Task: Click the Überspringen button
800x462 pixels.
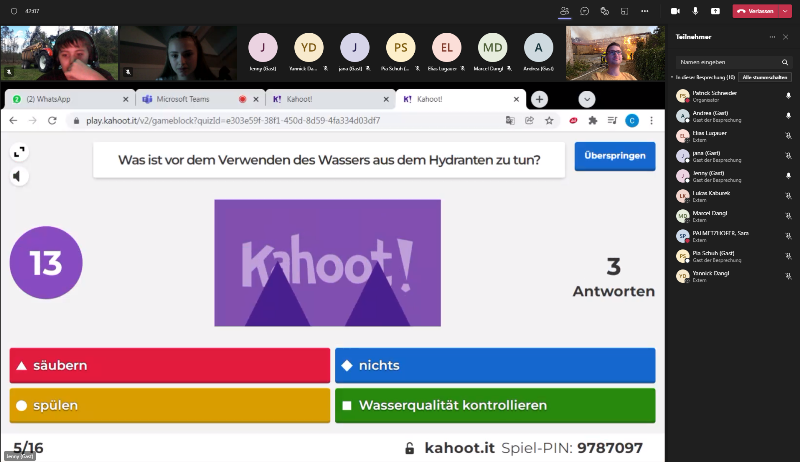Action: point(614,157)
